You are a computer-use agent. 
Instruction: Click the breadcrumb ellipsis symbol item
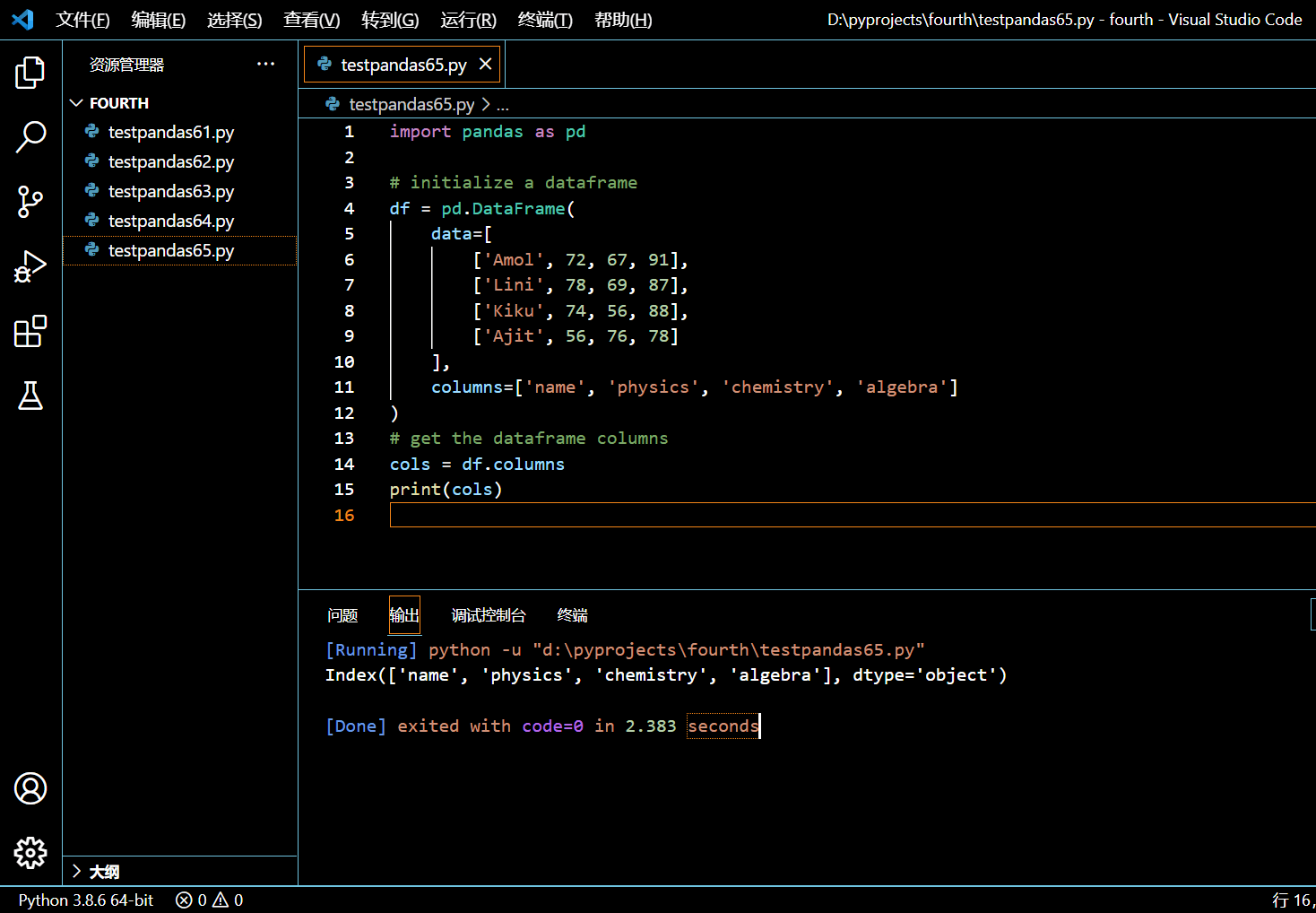(503, 105)
